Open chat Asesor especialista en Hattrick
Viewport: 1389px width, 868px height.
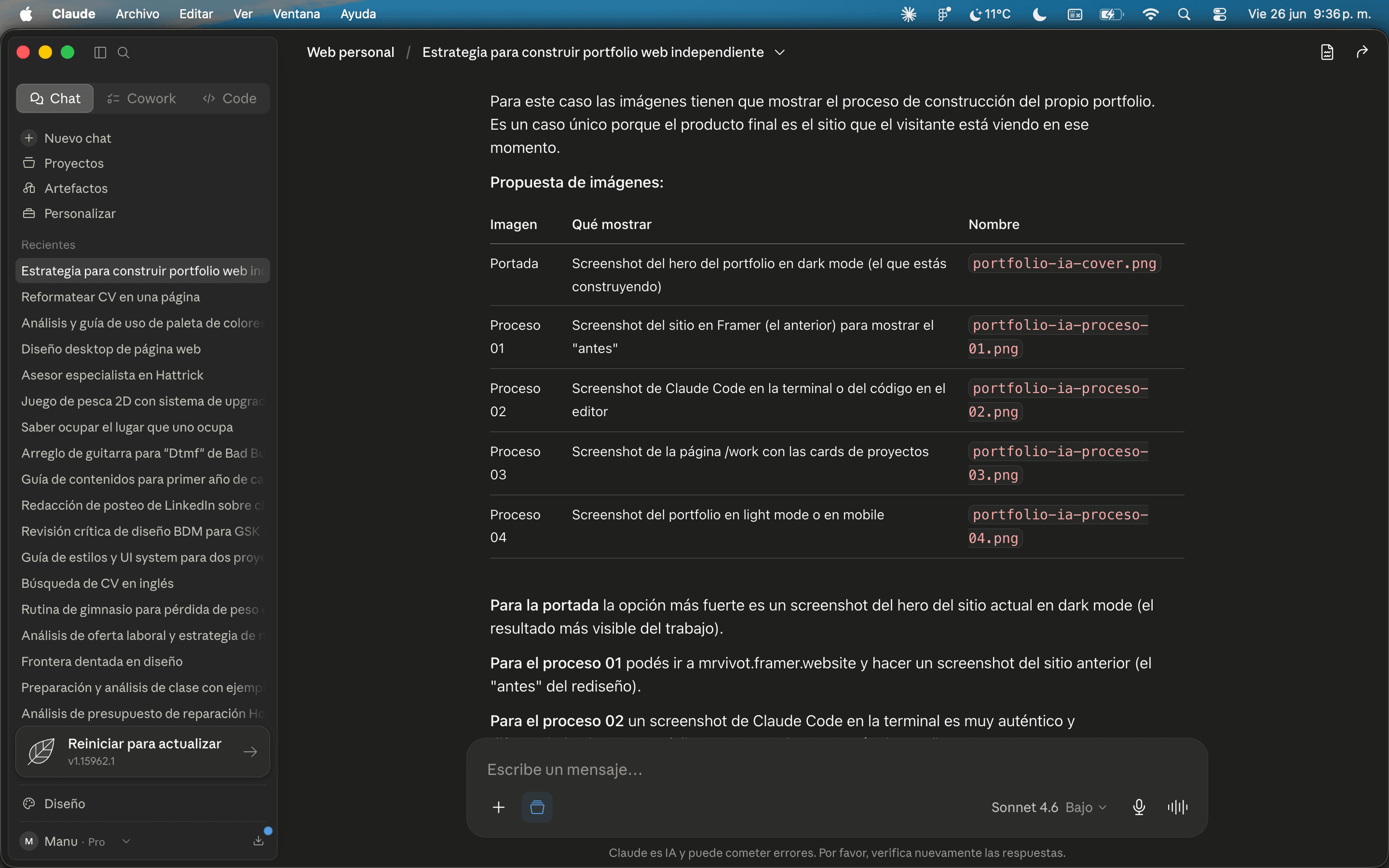(x=142, y=375)
